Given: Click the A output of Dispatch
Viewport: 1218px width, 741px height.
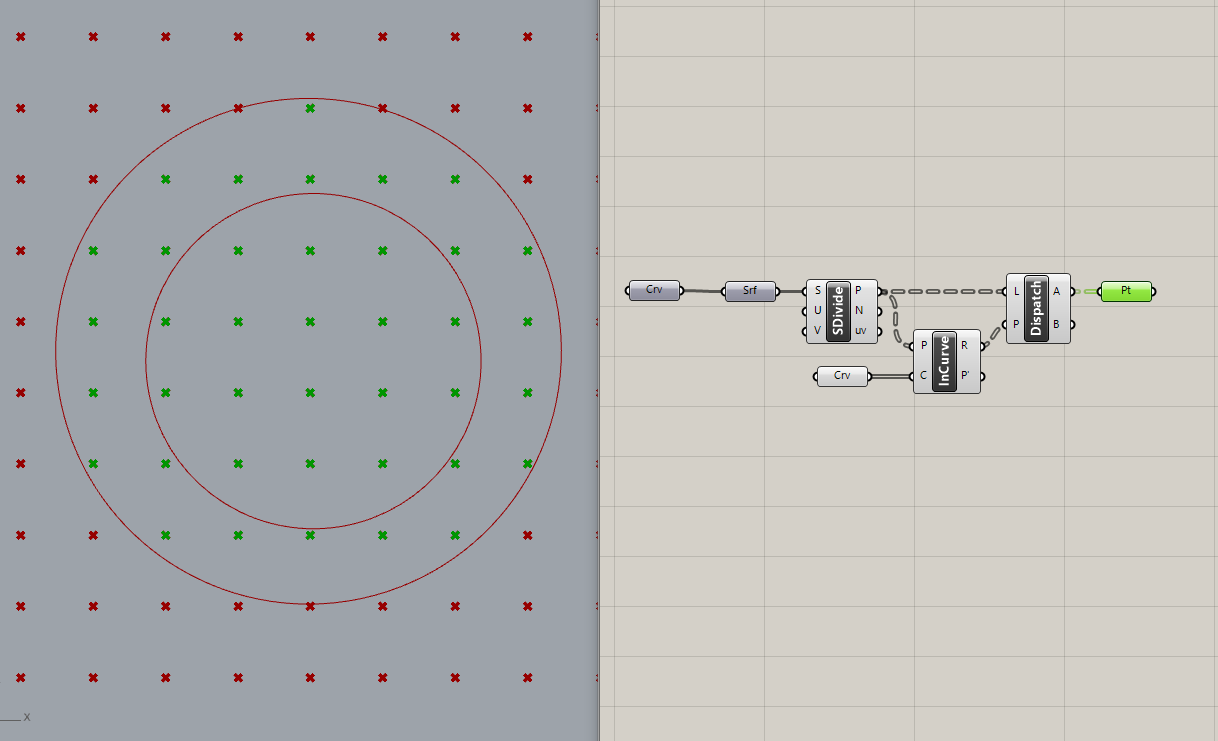Looking at the screenshot, I should point(1056,292).
